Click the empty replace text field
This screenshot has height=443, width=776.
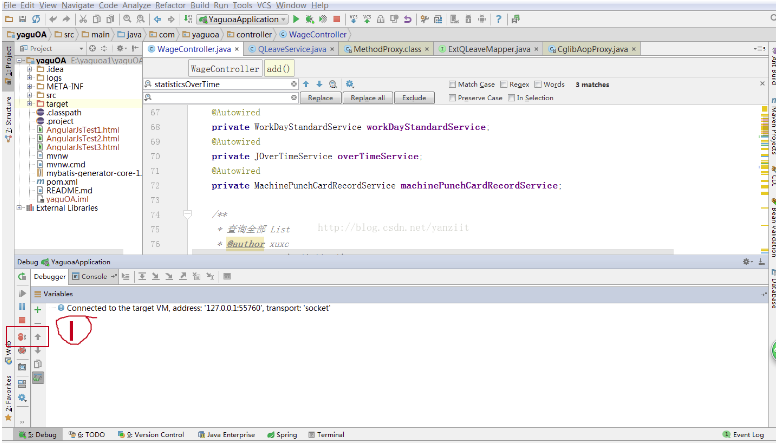tap(221, 98)
